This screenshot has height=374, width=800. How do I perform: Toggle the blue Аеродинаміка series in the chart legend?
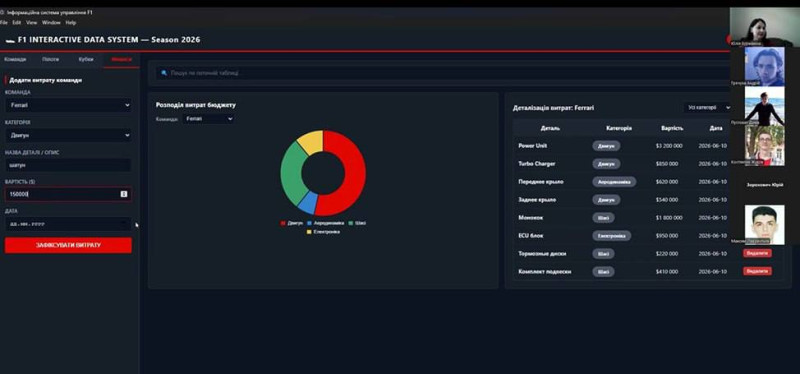pos(326,223)
